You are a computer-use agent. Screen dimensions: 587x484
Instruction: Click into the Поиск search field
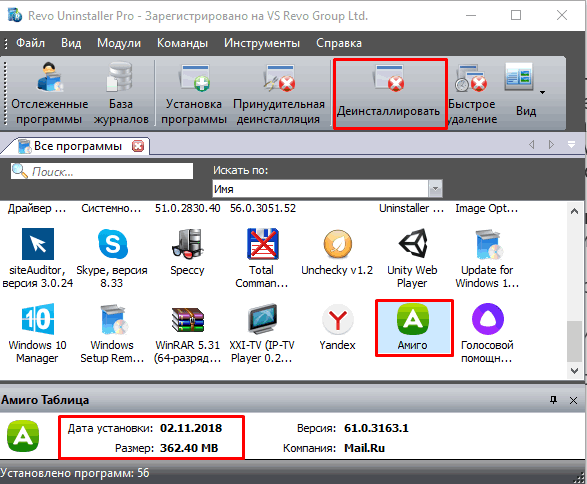click(x=102, y=171)
